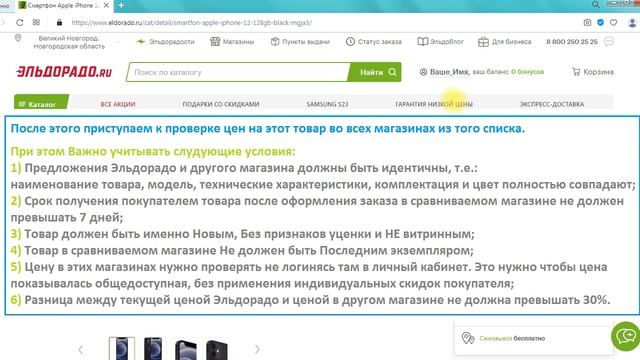Open the green online chat support button

[x=626, y=336]
